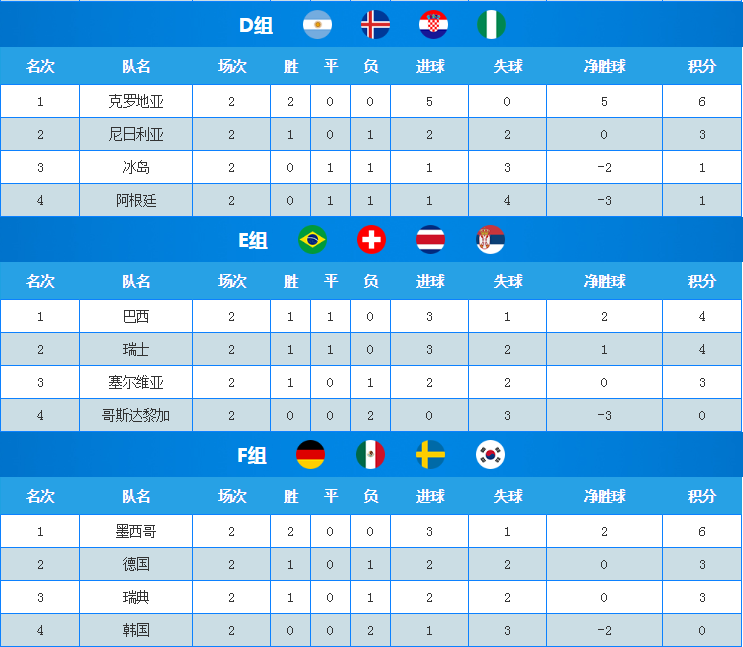Select the Iceland flag icon
Screen dimensions: 743x647
375,25
